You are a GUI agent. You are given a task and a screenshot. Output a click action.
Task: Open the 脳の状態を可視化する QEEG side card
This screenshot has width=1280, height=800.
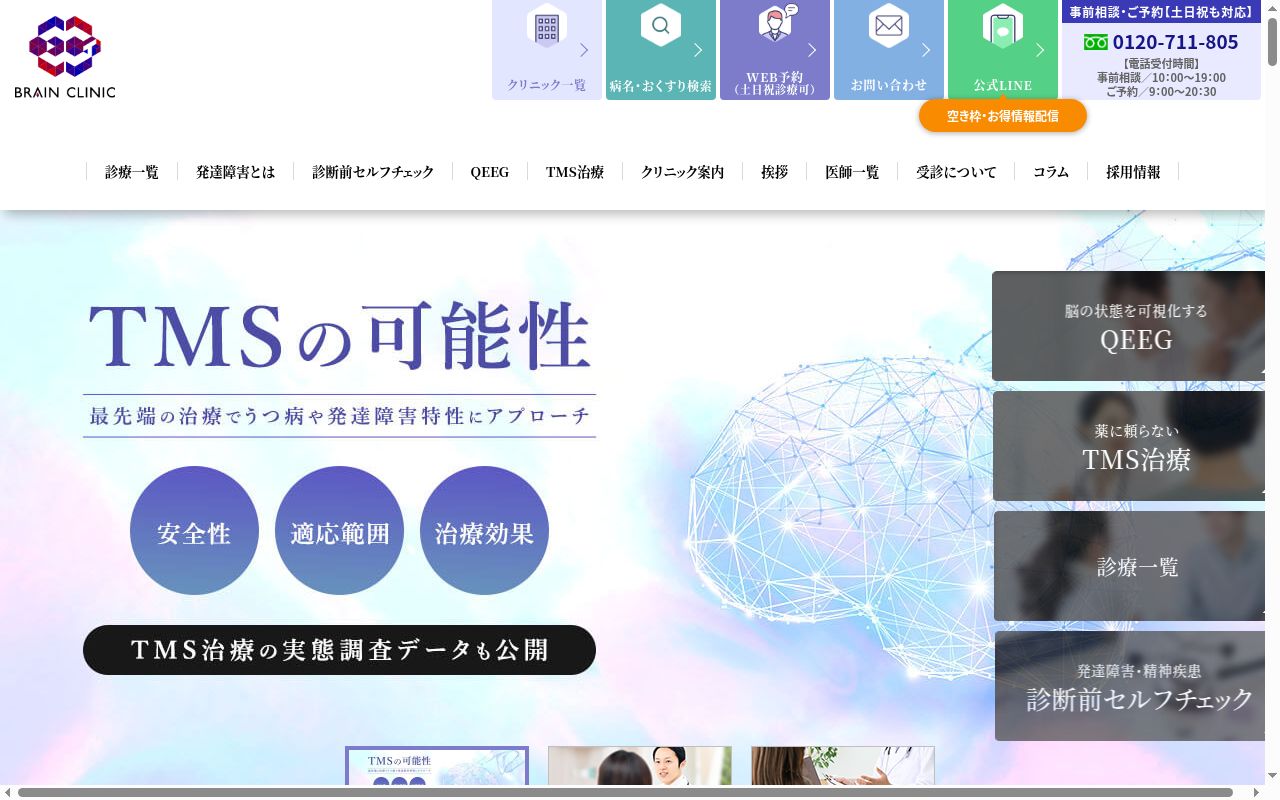tap(1129, 326)
